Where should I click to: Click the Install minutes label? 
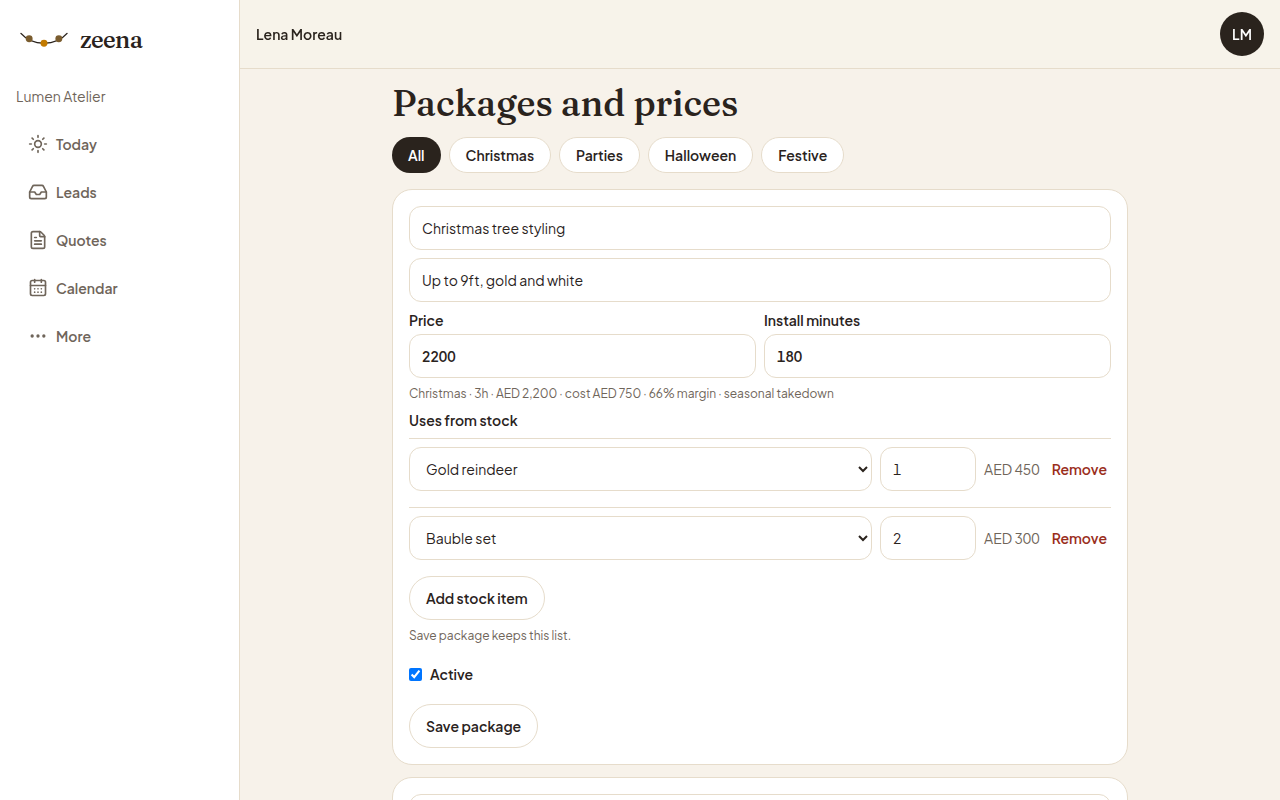812,321
